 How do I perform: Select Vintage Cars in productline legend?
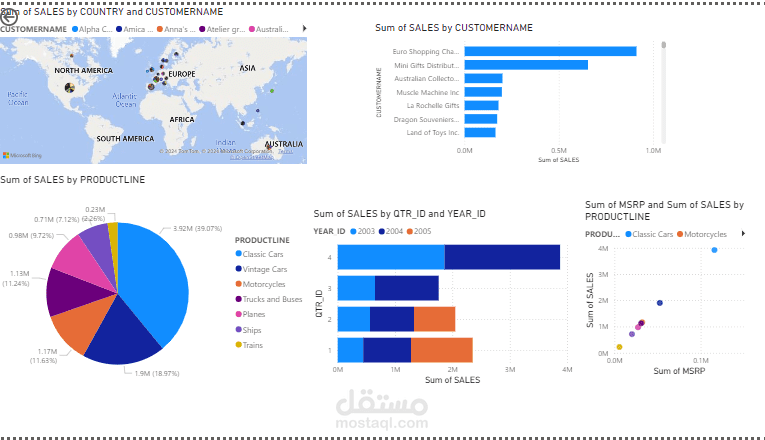tap(261, 269)
